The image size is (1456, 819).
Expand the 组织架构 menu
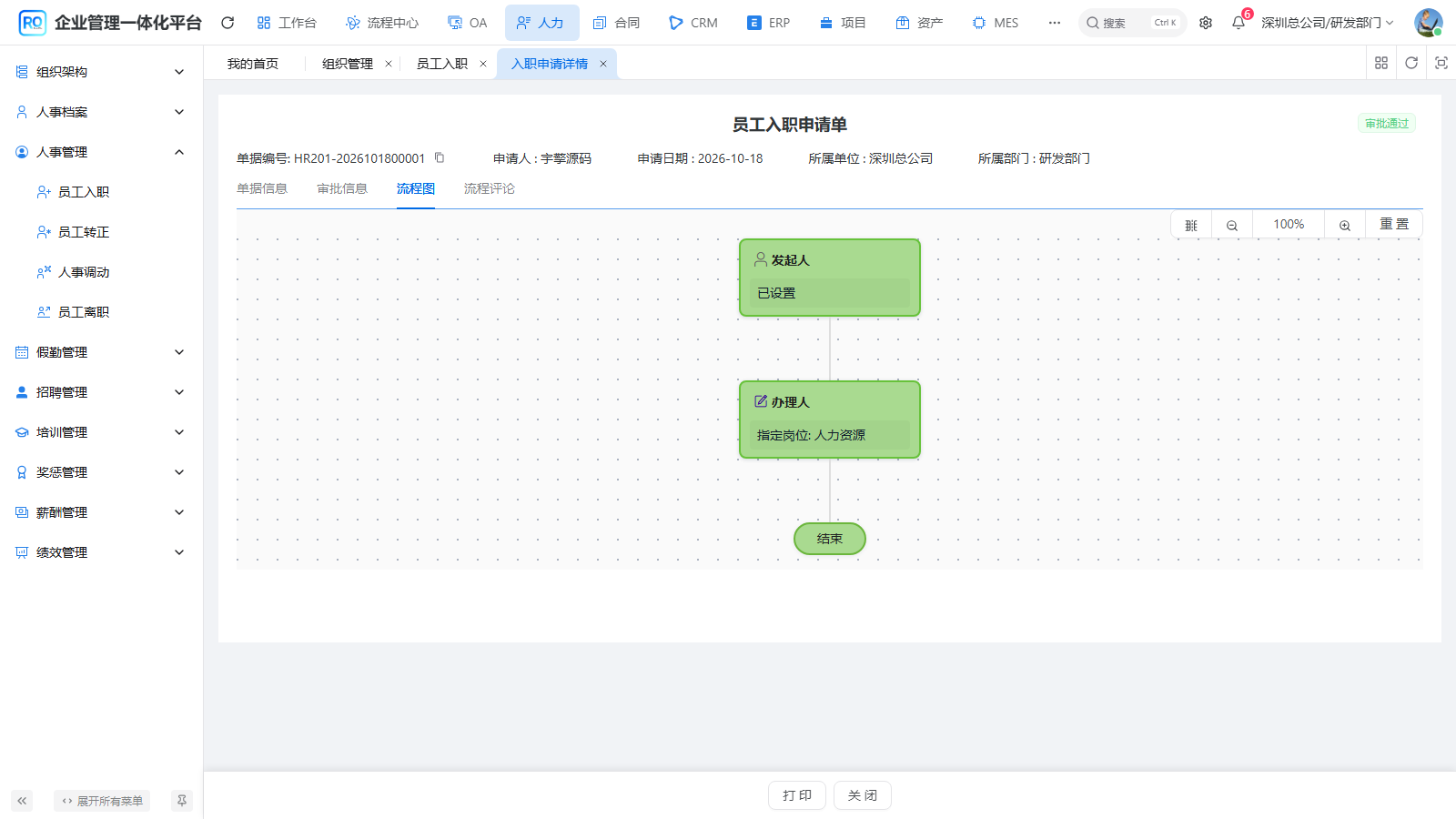click(101, 72)
